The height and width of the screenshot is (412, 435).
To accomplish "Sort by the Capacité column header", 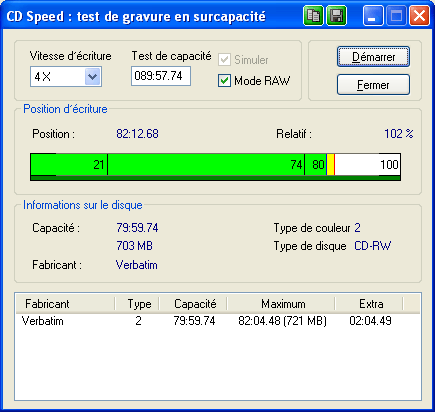I will [x=194, y=304].
